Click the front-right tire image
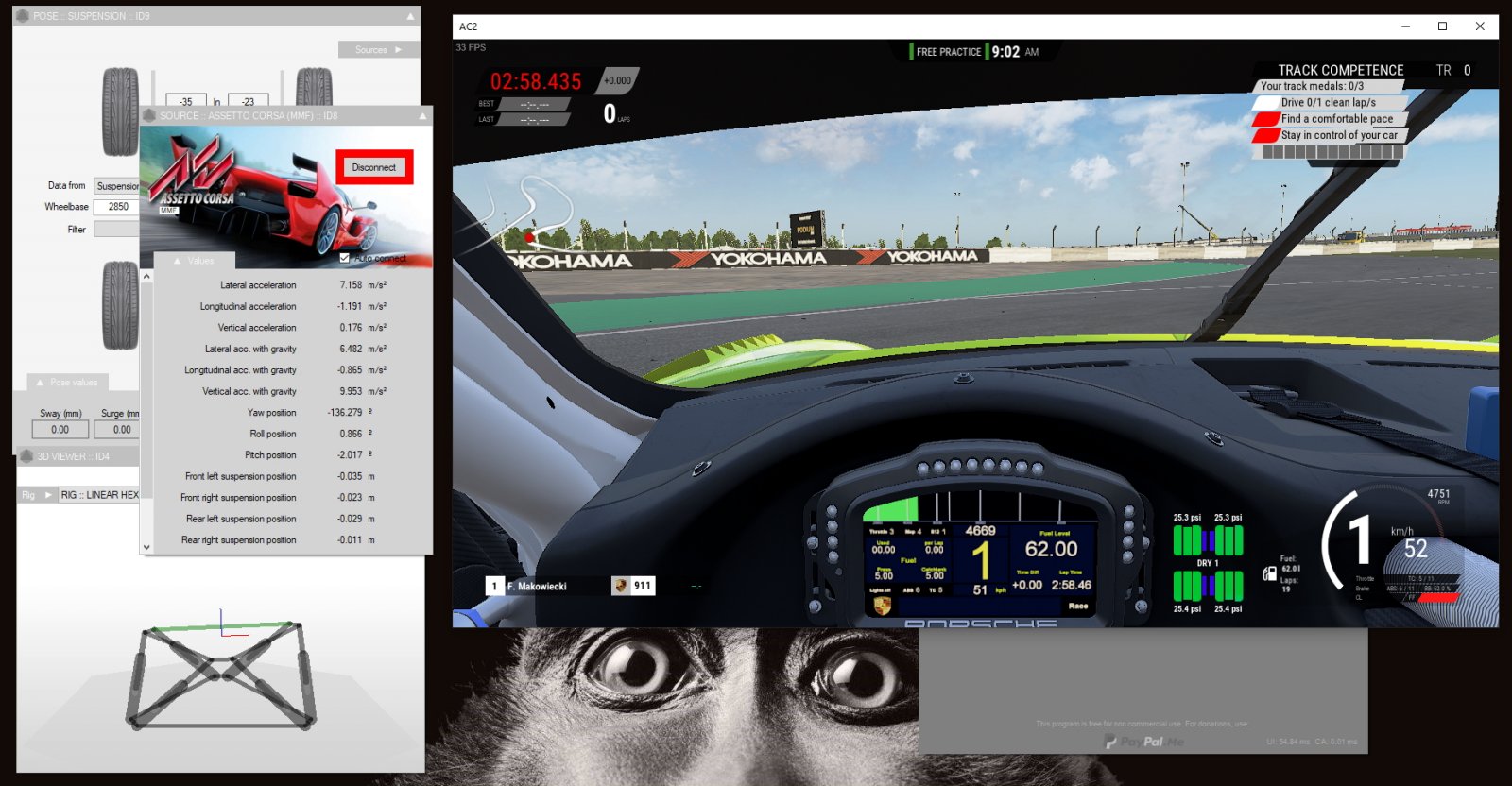Image resolution: width=1512 pixels, height=786 pixels. click(314, 87)
